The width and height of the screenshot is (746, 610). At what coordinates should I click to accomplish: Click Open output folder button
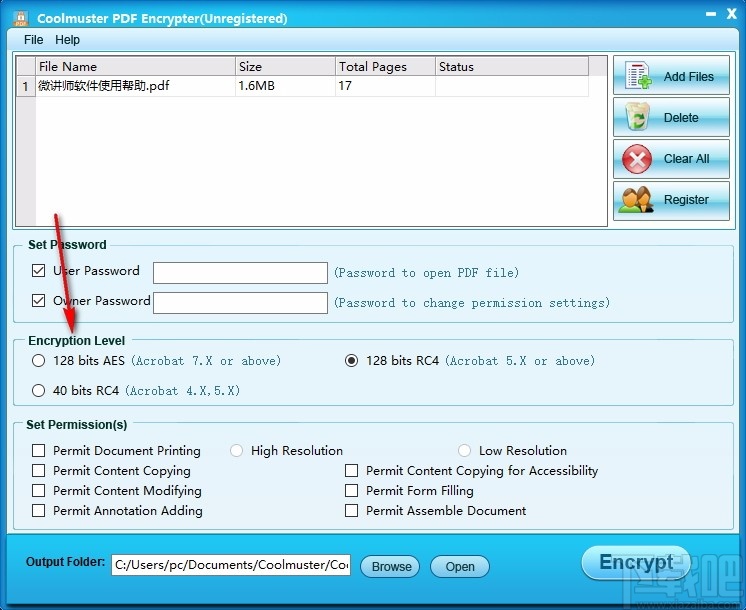[x=460, y=566]
